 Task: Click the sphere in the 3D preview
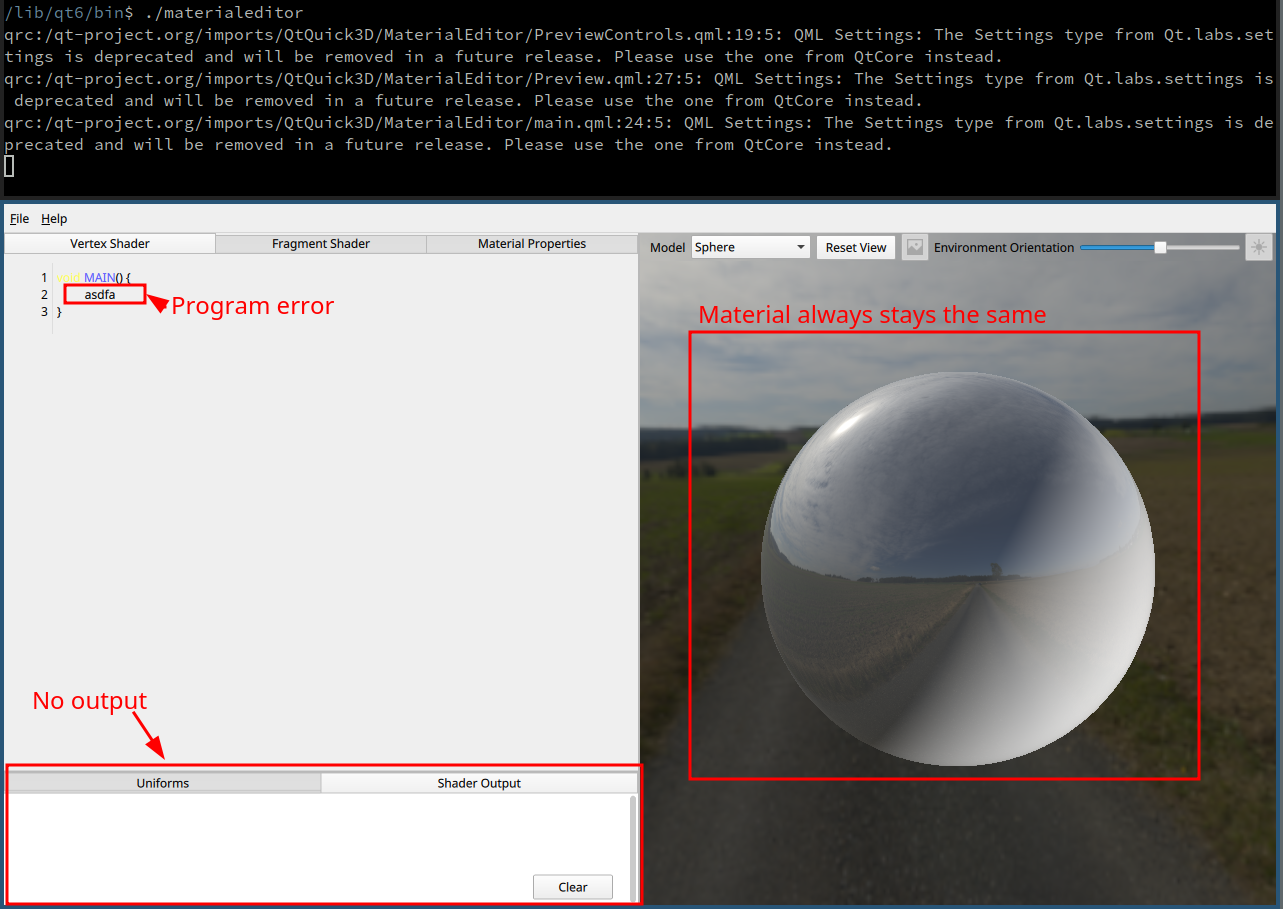coord(958,570)
